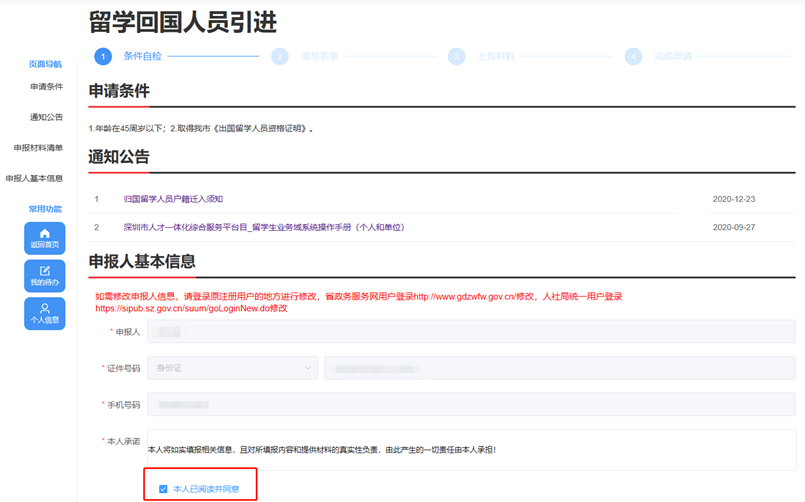The image size is (805, 502).
Task: Click step 3 上传材料 circle
Action: click(x=456, y=57)
